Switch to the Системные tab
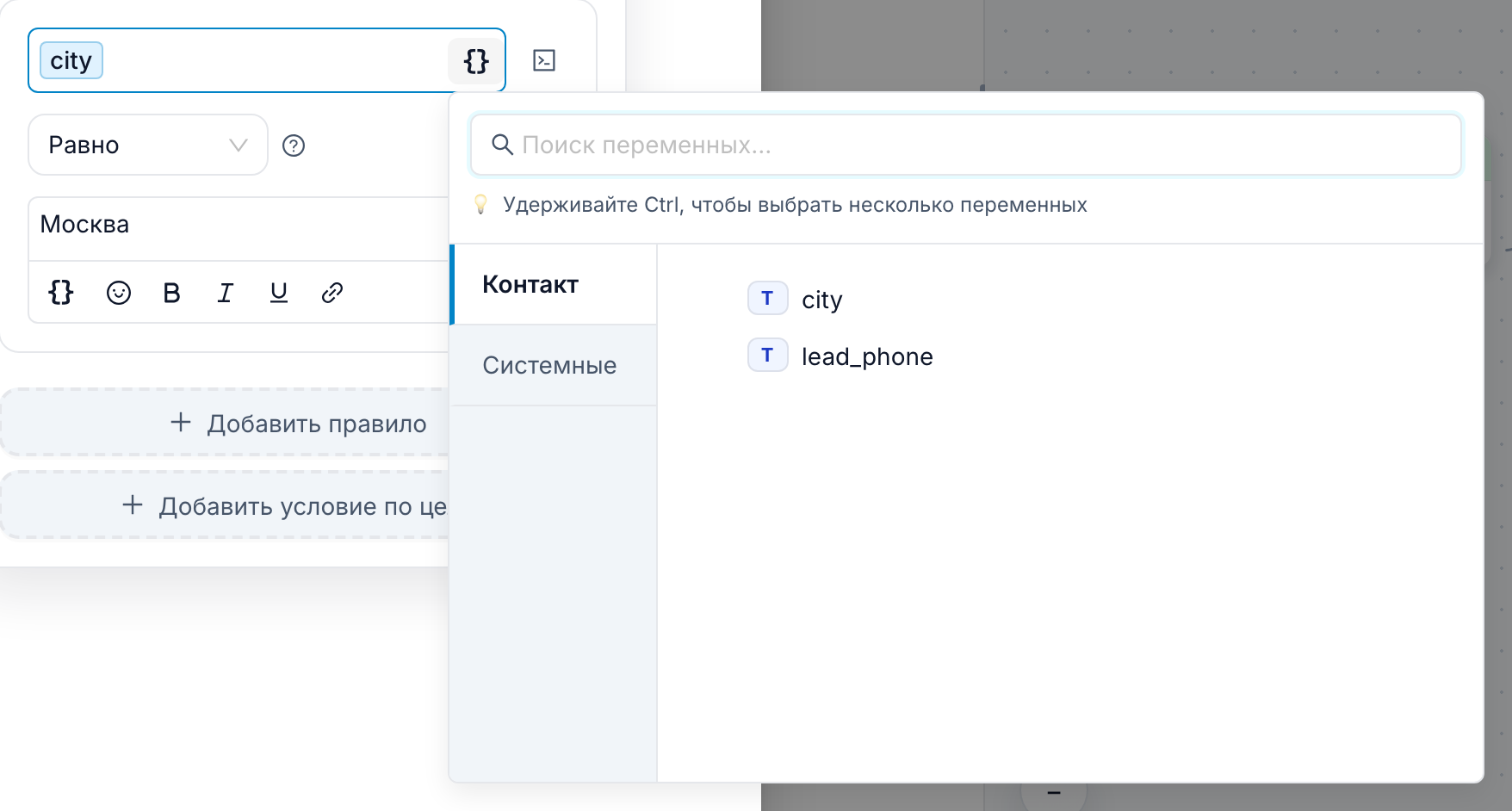Image resolution: width=1512 pixels, height=811 pixels. pyautogui.click(x=554, y=365)
